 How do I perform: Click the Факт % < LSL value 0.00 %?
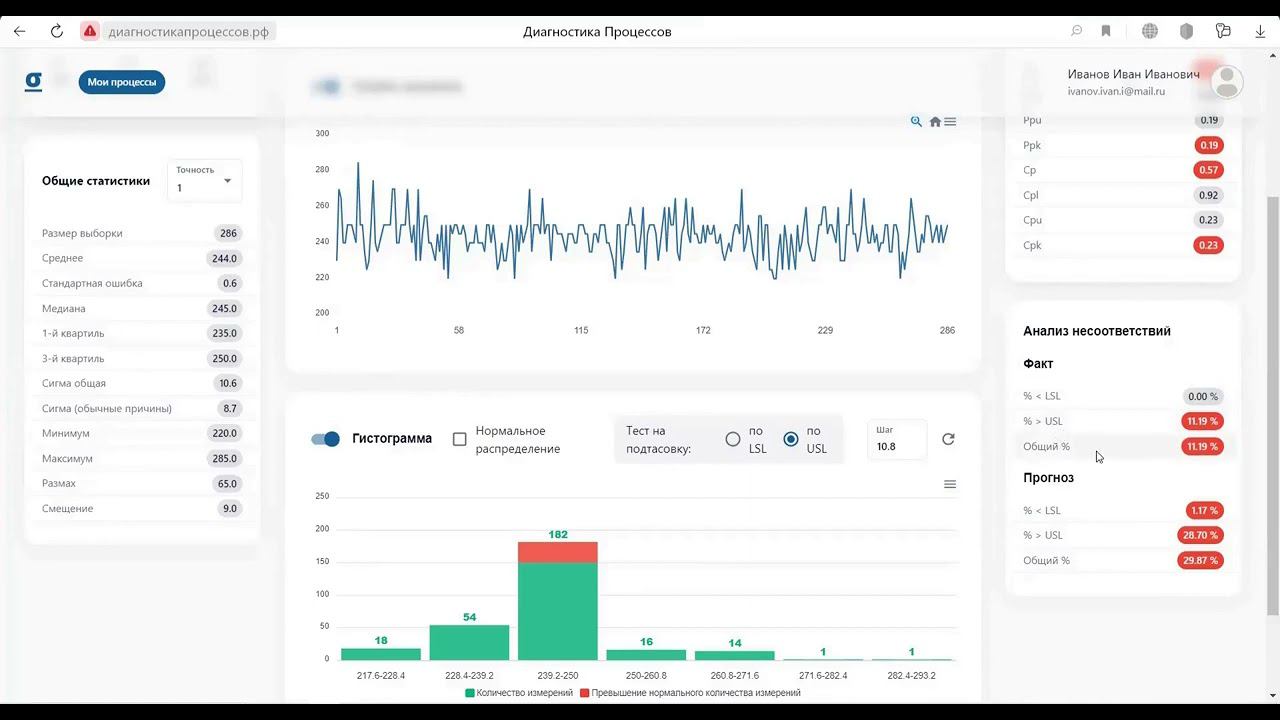[x=1203, y=396]
